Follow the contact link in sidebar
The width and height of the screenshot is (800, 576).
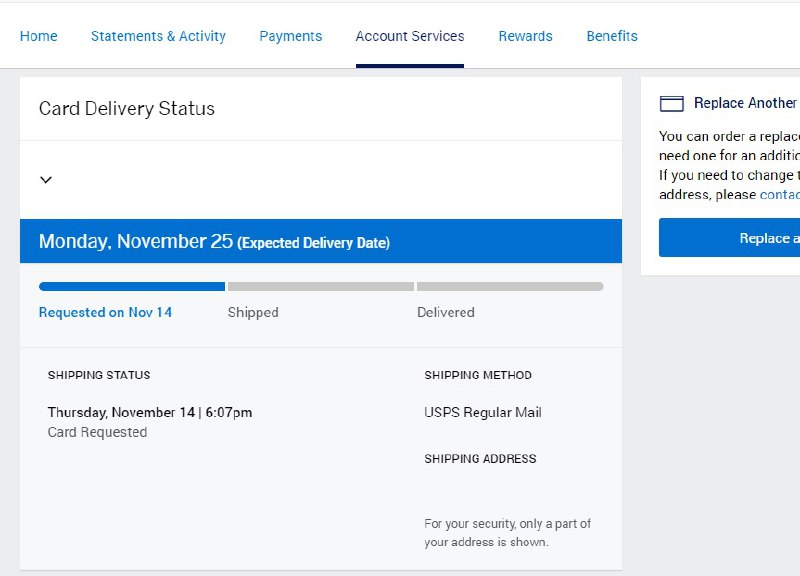779,194
